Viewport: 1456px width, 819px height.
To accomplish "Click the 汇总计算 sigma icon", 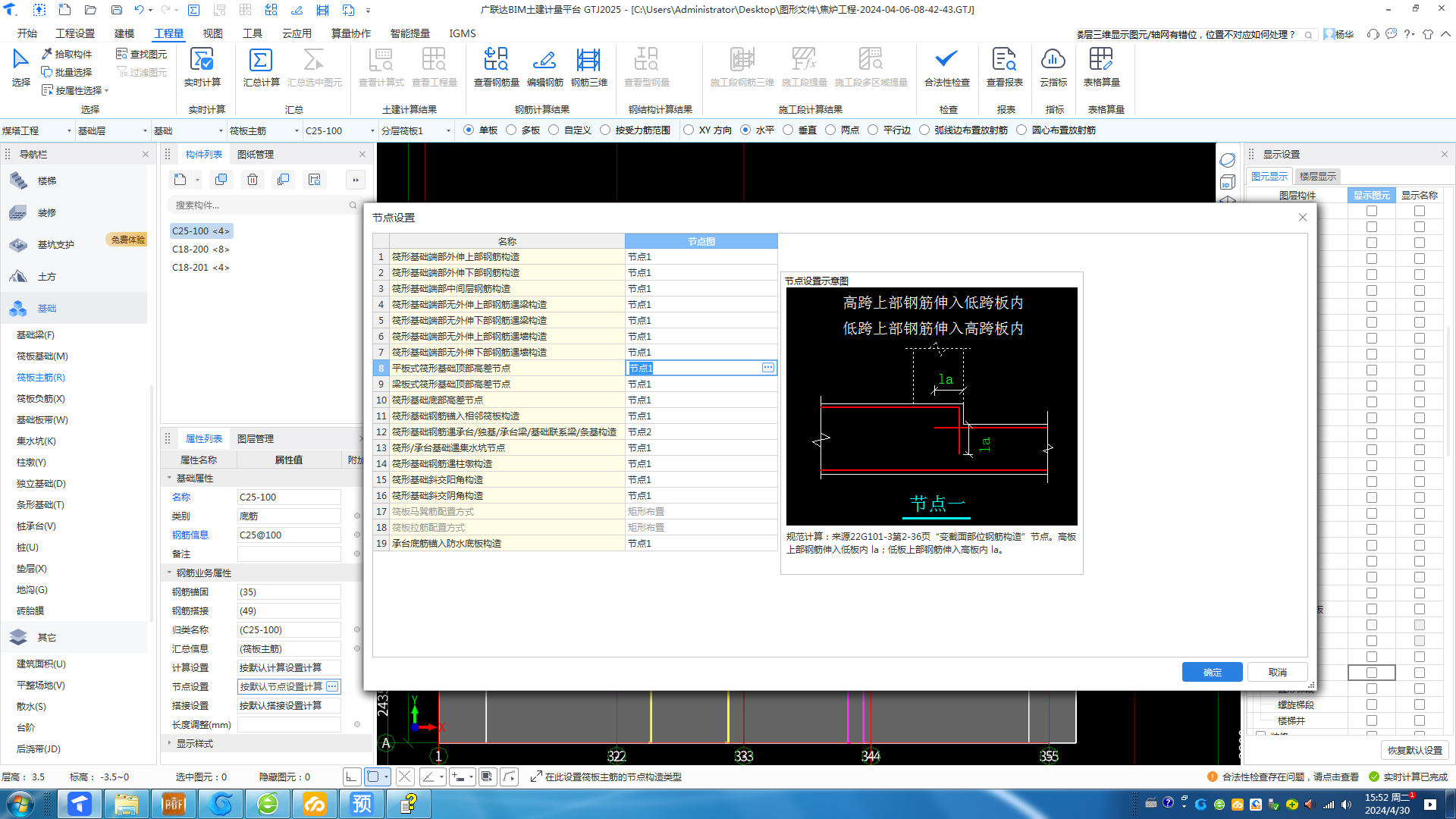I will point(260,60).
